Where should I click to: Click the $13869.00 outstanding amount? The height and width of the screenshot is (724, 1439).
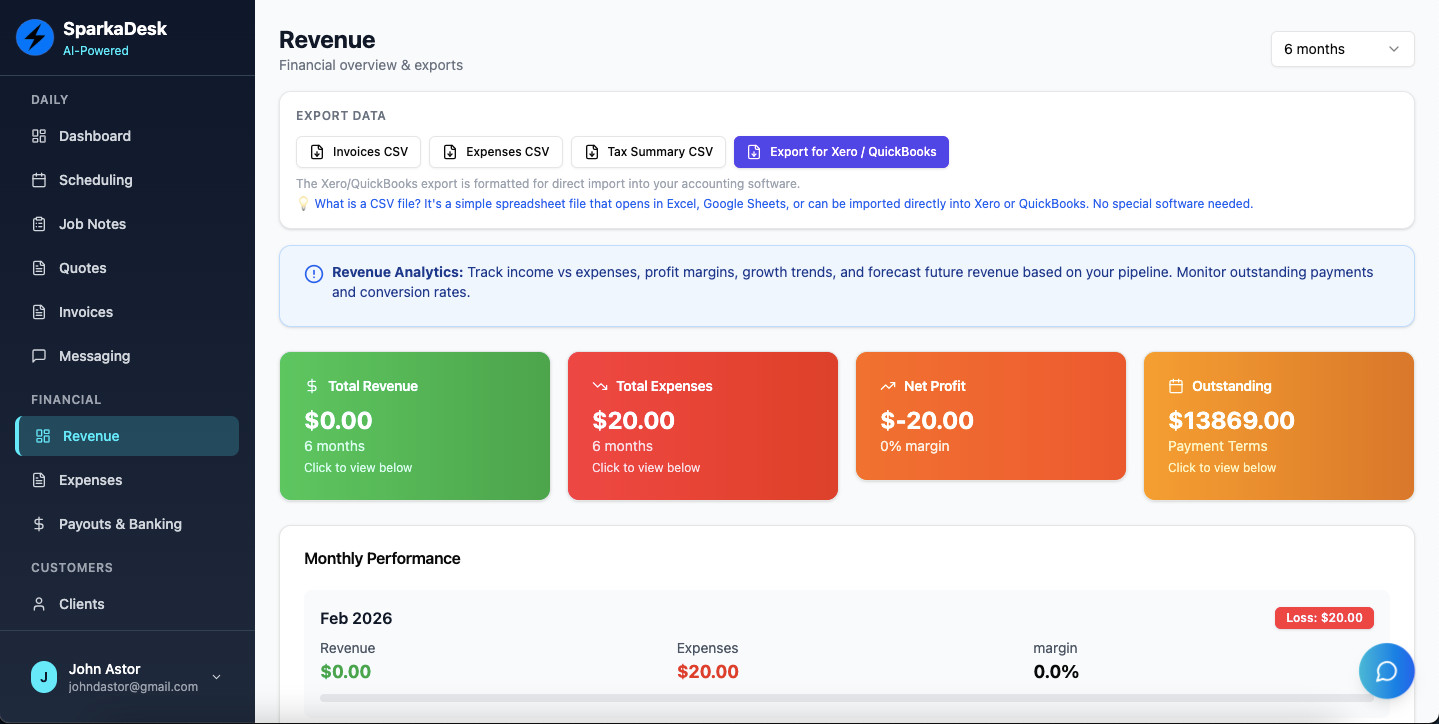pos(1231,420)
